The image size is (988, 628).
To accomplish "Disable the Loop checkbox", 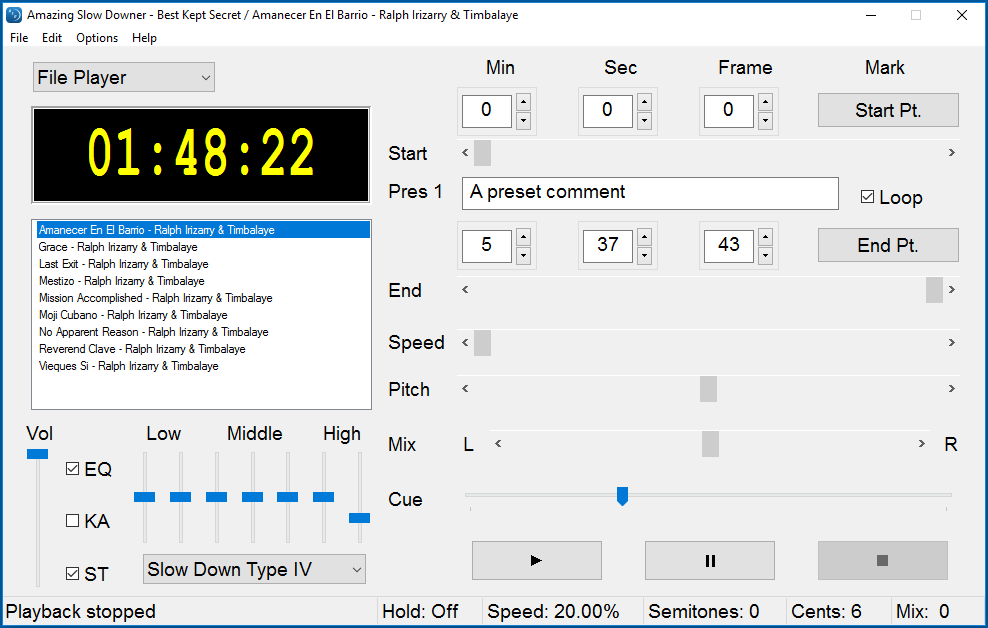I will point(868,197).
